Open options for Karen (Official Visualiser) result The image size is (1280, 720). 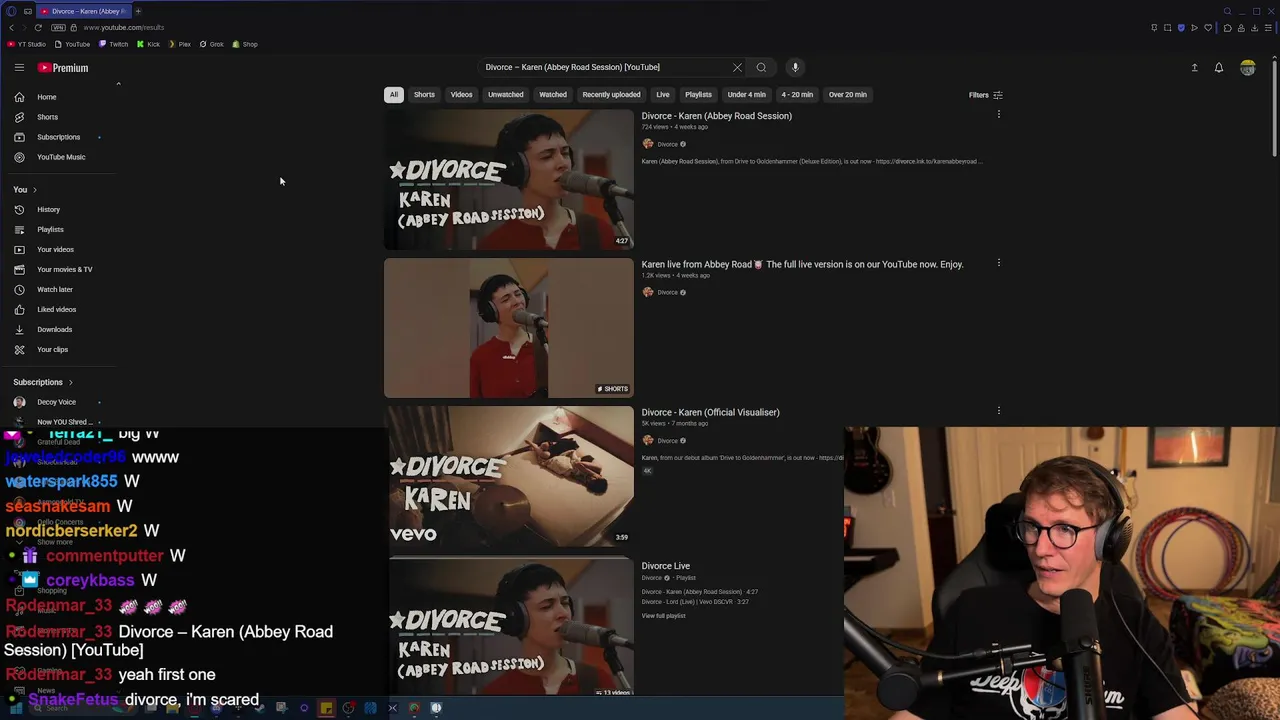(x=998, y=411)
